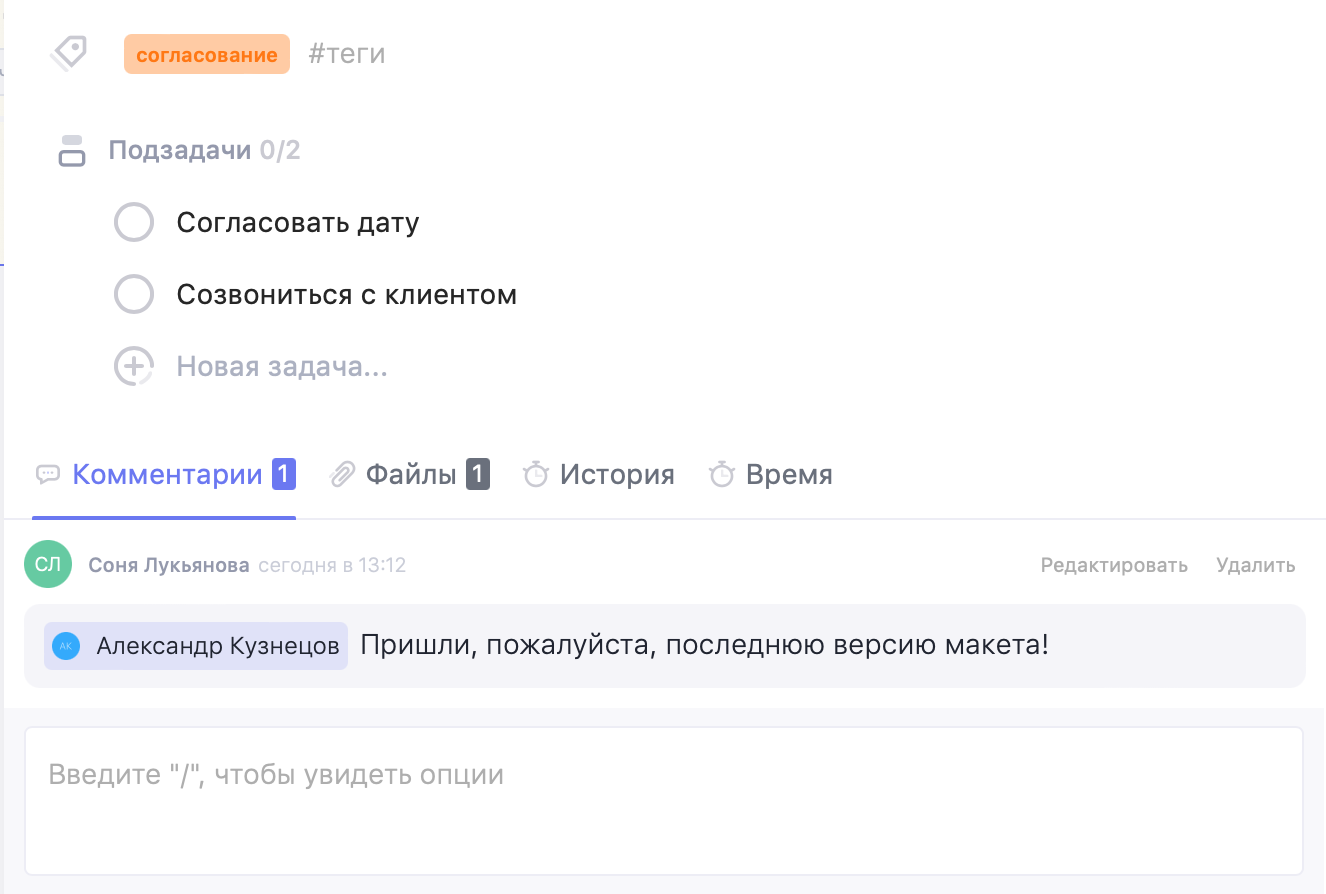
Task: Click Редактировать to edit the comment
Action: (1114, 564)
